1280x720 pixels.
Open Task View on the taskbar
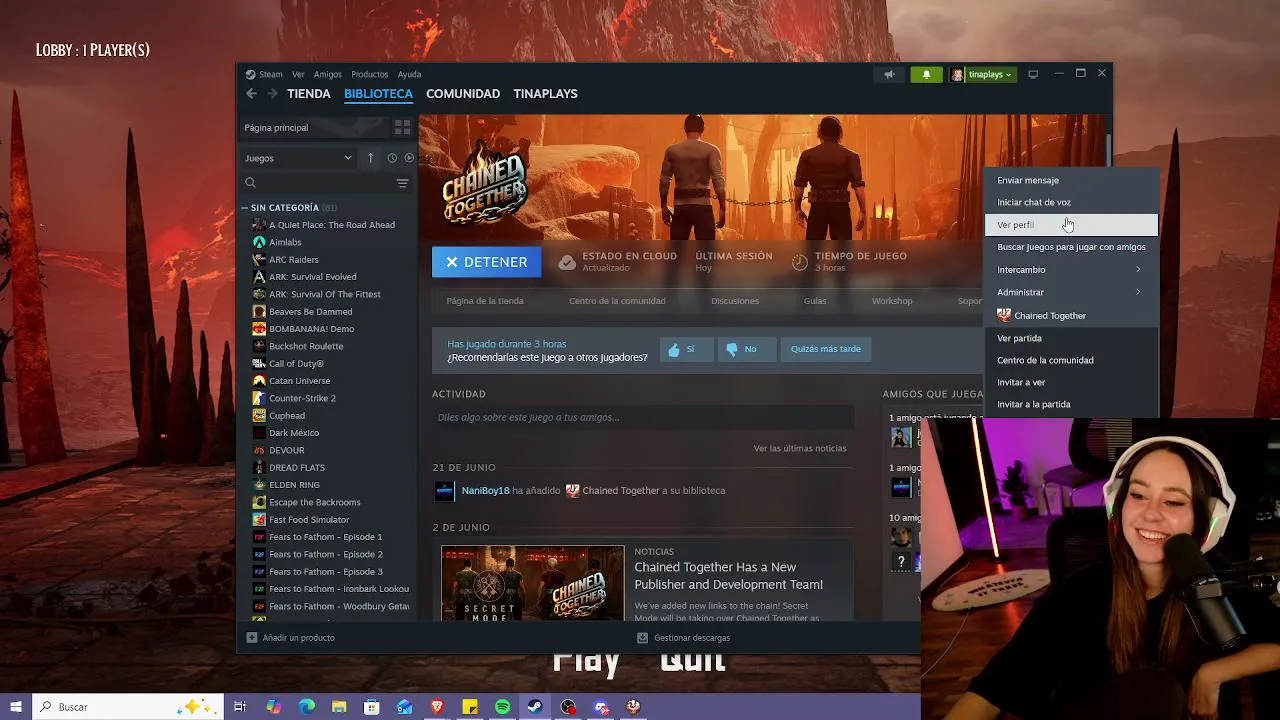coord(240,707)
